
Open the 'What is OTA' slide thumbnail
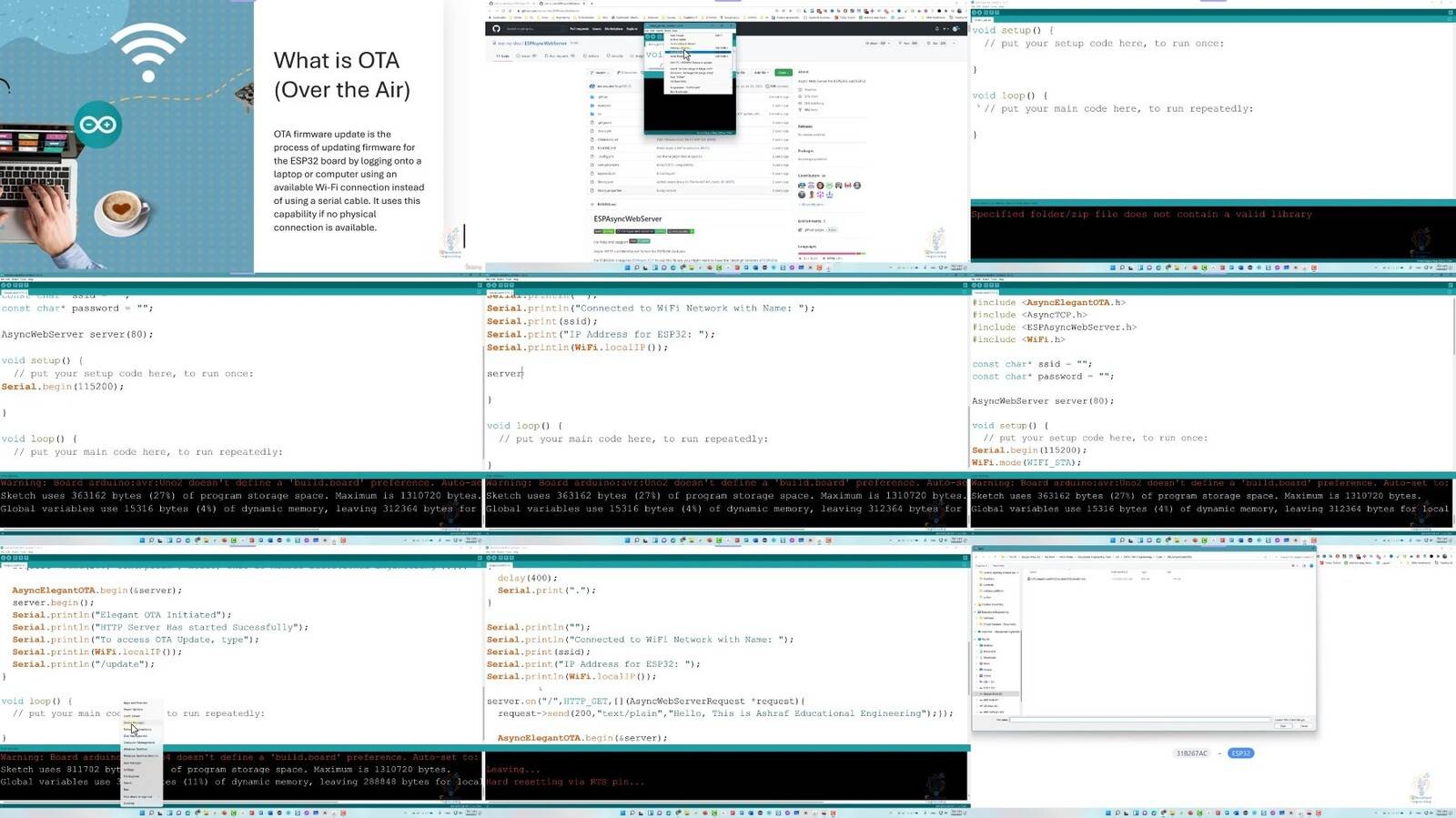pos(242,136)
